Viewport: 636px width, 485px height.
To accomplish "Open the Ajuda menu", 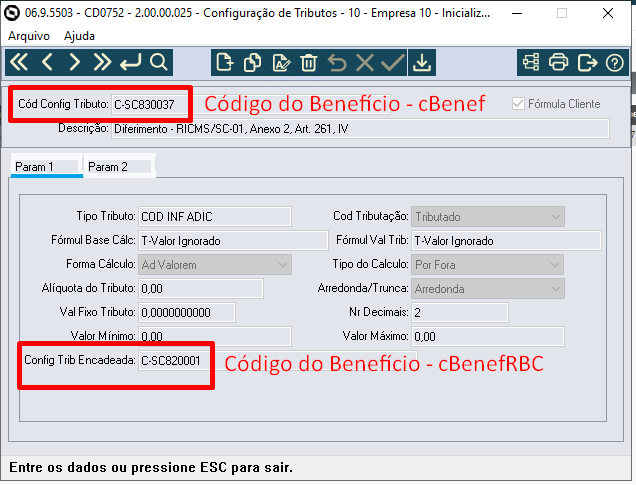I will (x=80, y=36).
